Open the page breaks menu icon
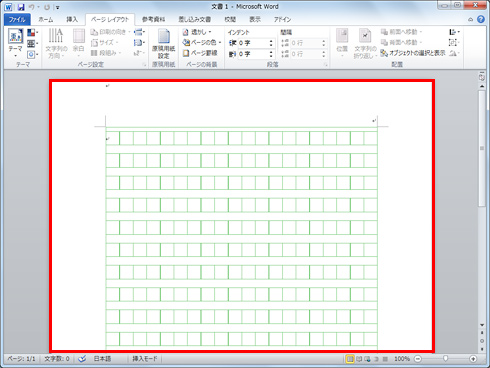The width and height of the screenshot is (490, 368). click(x=139, y=32)
